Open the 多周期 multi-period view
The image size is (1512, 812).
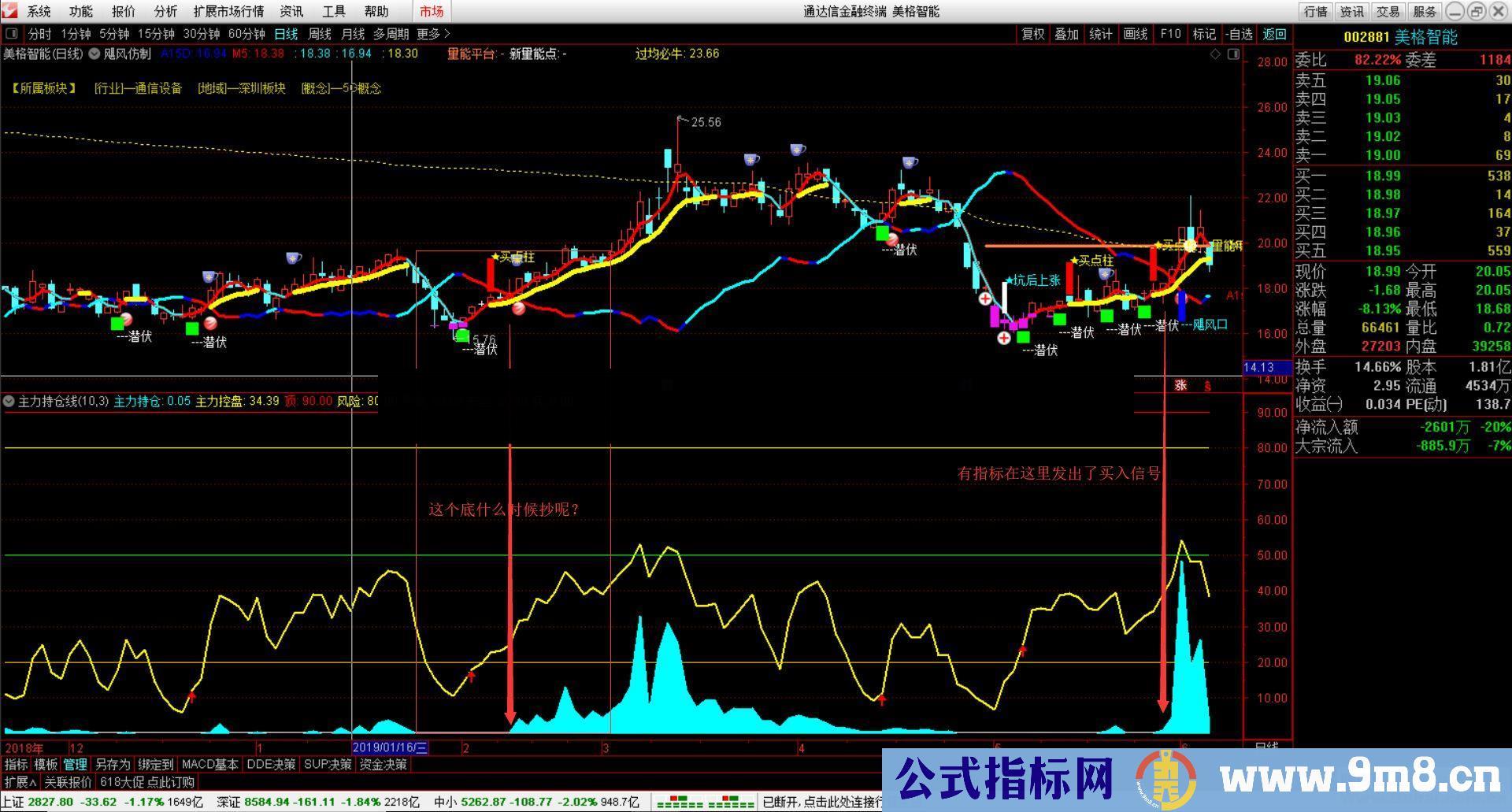tap(391, 34)
